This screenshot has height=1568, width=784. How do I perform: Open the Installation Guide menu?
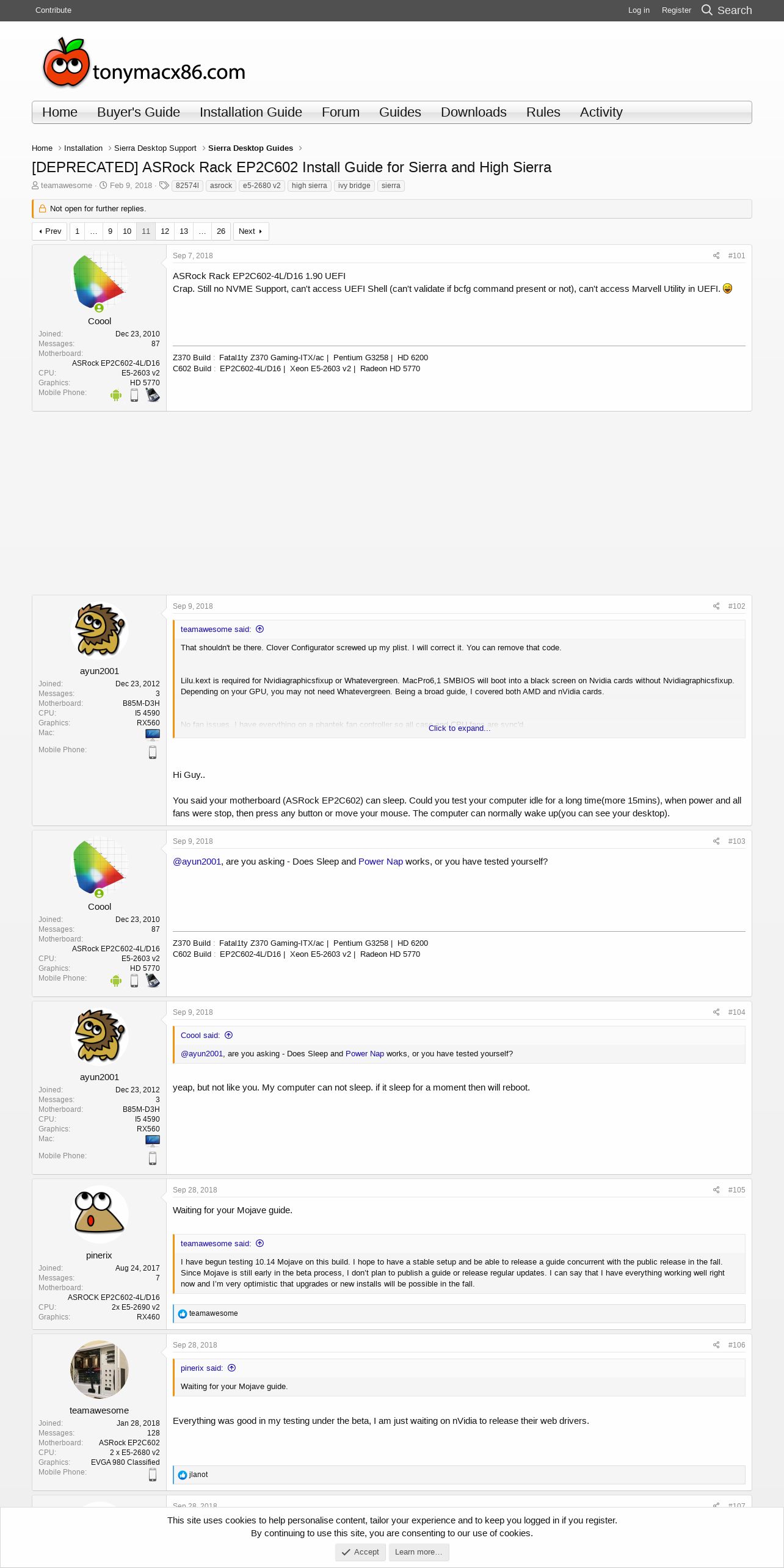pos(251,112)
